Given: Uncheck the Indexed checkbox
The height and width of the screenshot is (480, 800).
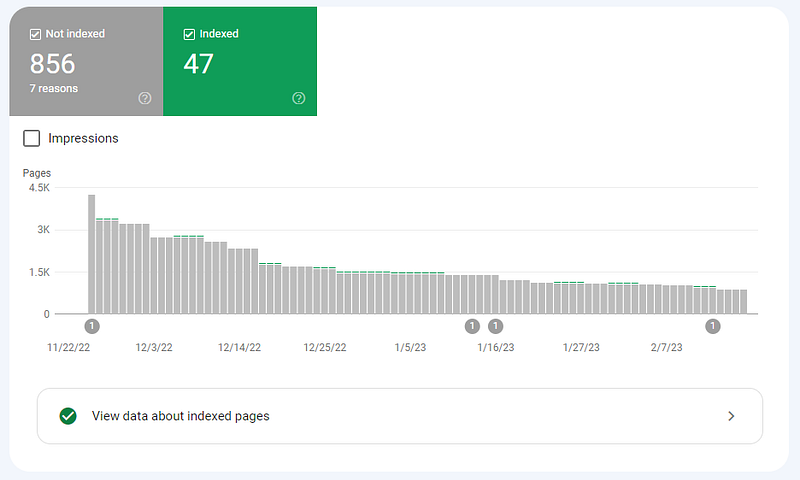Looking at the screenshot, I should click(x=189, y=34).
